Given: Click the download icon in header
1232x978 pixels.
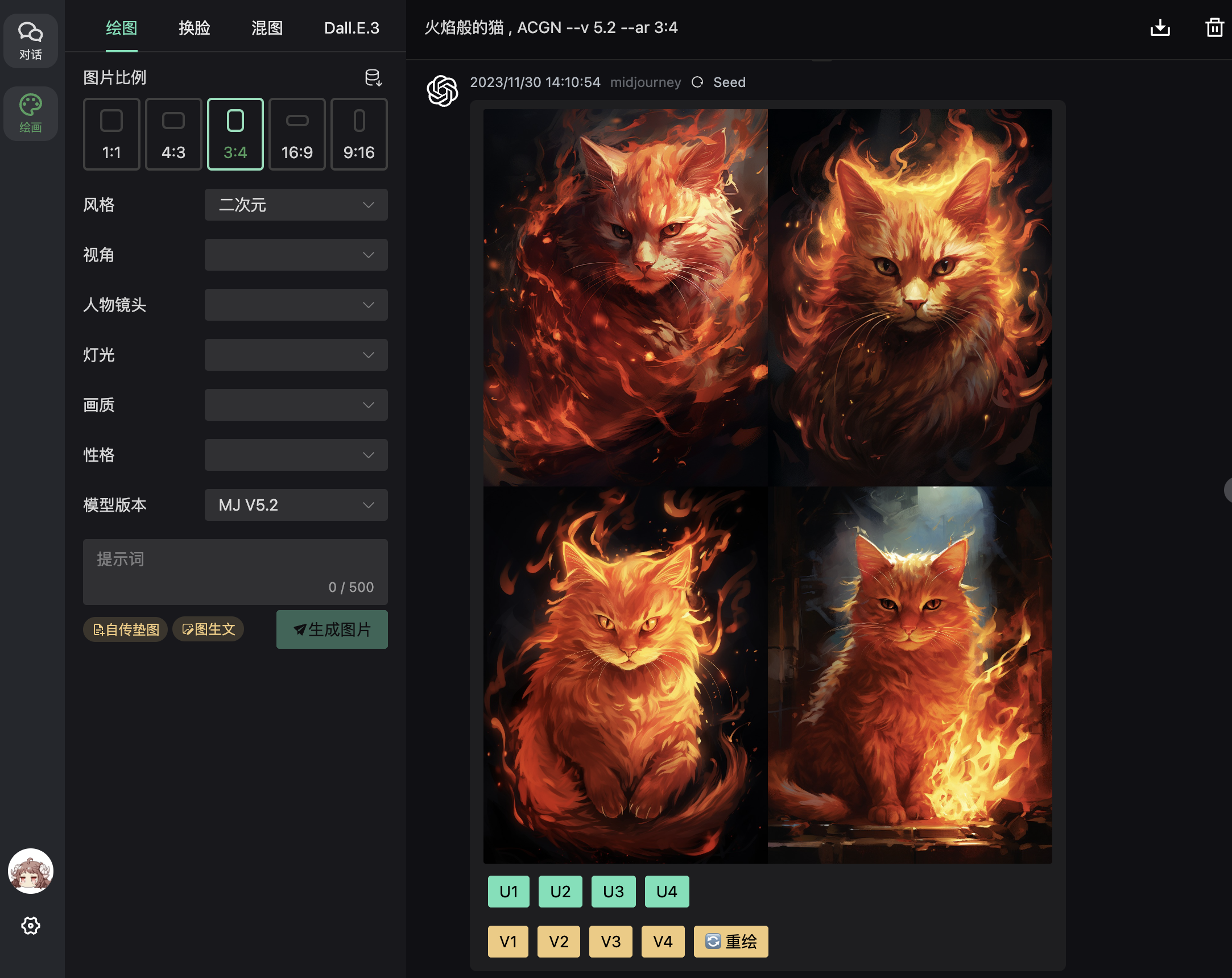Looking at the screenshot, I should tap(1159, 27).
